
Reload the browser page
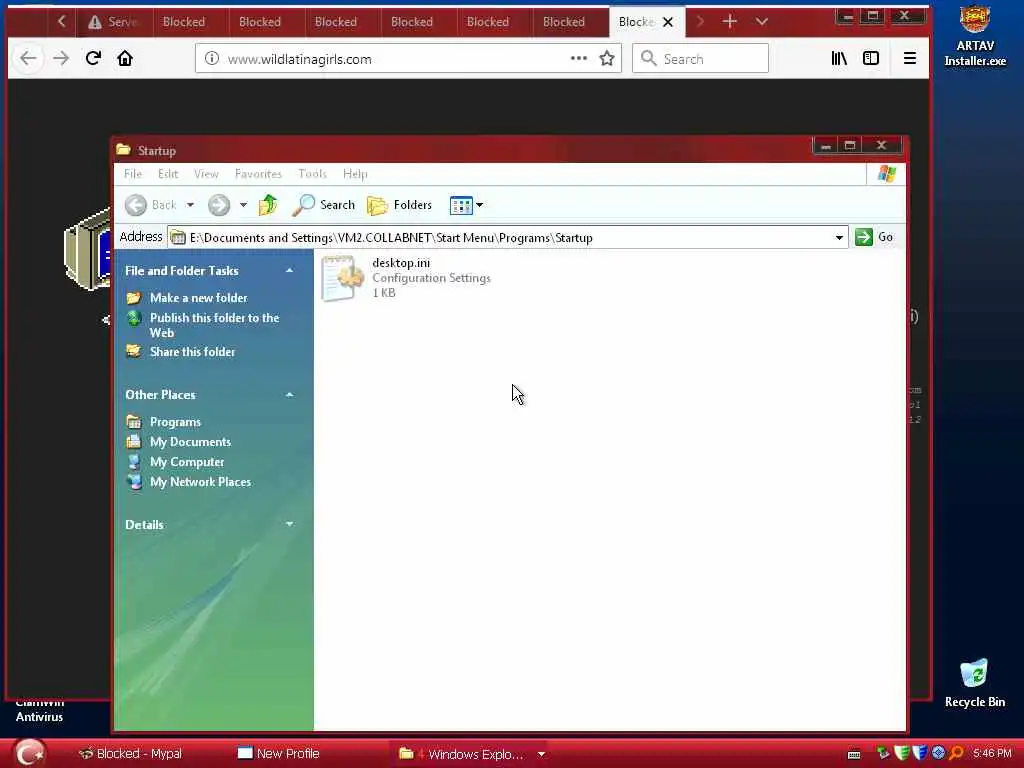93,59
